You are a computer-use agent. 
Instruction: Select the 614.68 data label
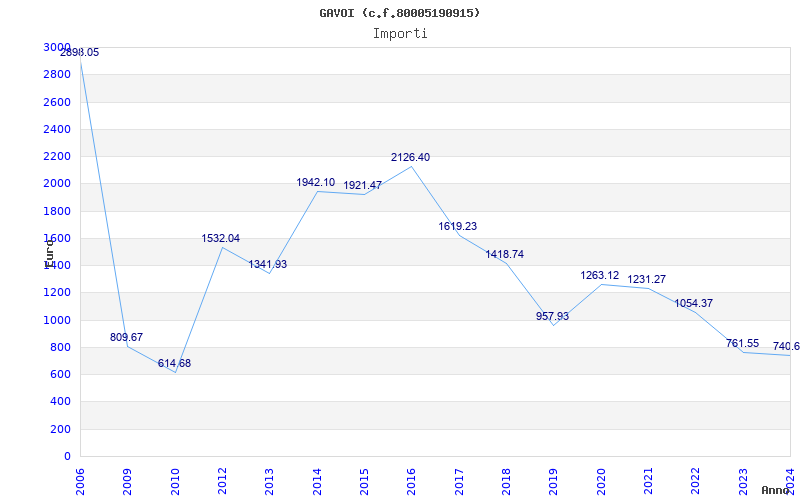click(x=174, y=364)
